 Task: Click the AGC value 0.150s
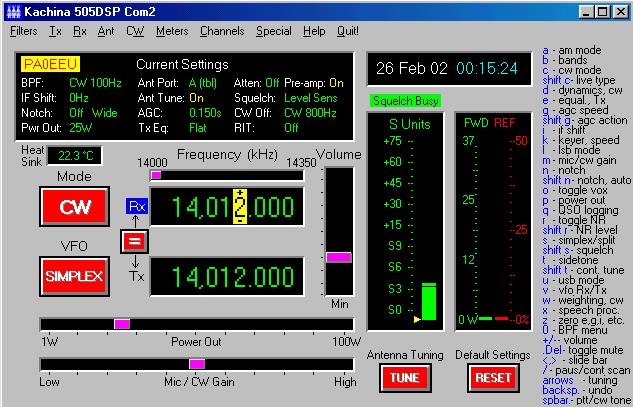[205, 113]
